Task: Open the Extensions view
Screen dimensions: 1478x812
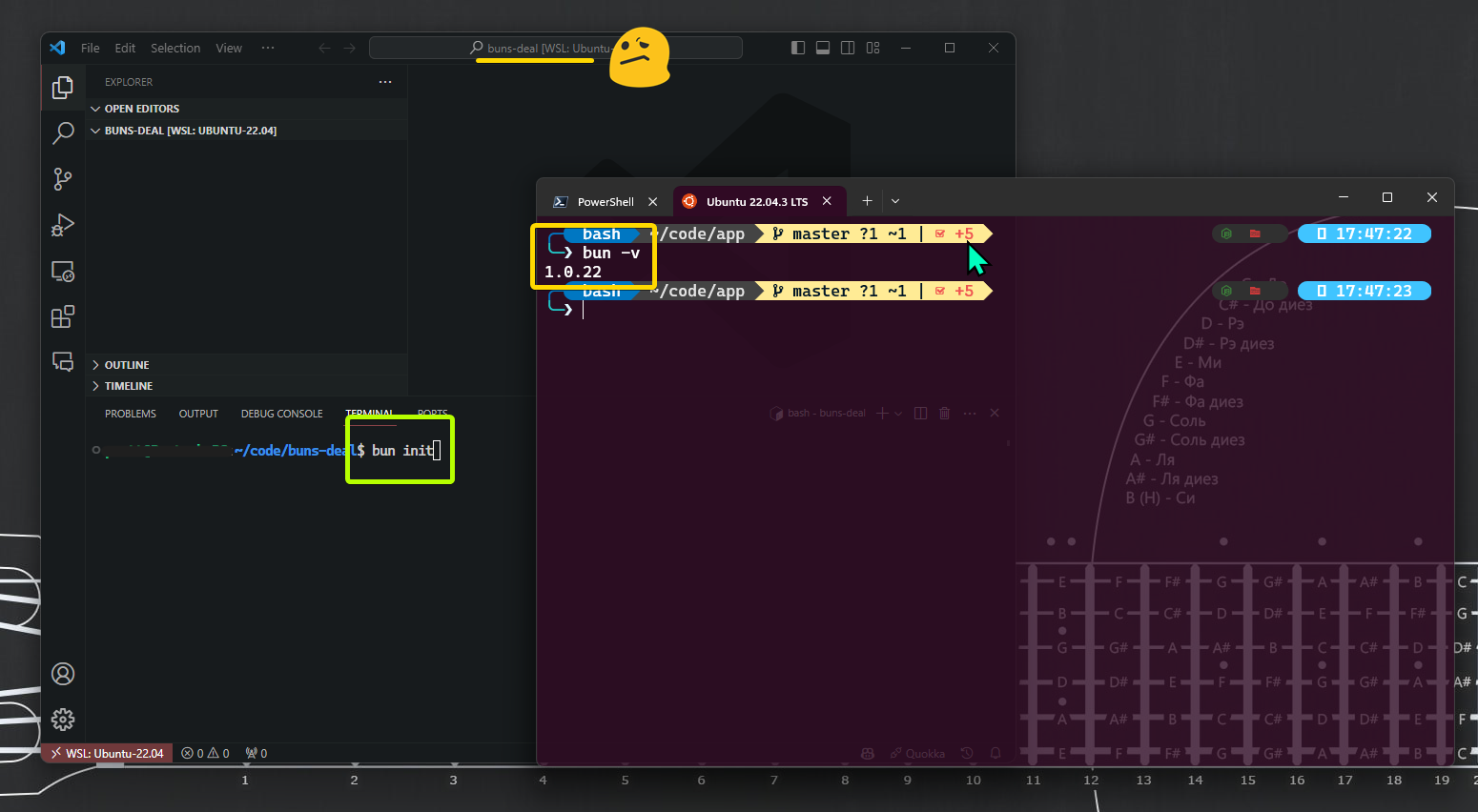Action: pos(63,317)
